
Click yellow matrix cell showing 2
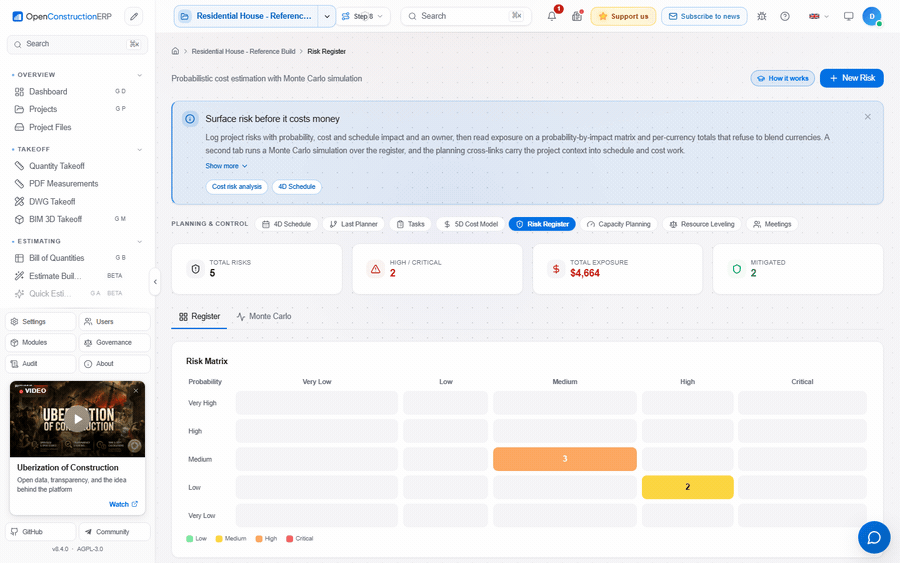click(x=688, y=487)
